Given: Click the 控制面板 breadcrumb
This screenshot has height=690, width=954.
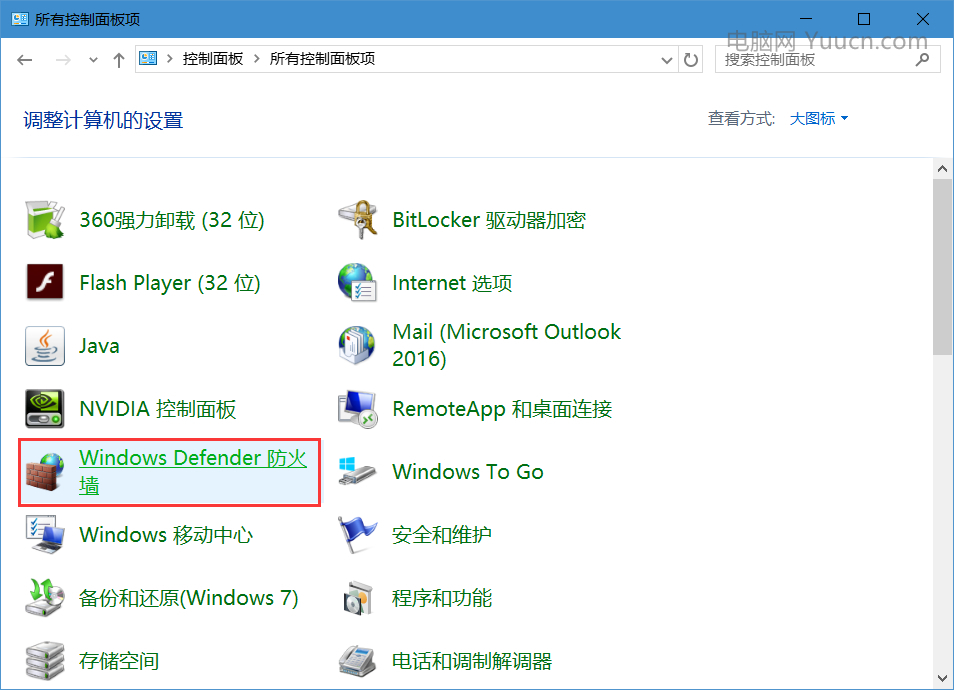Looking at the screenshot, I should tap(213, 58).
